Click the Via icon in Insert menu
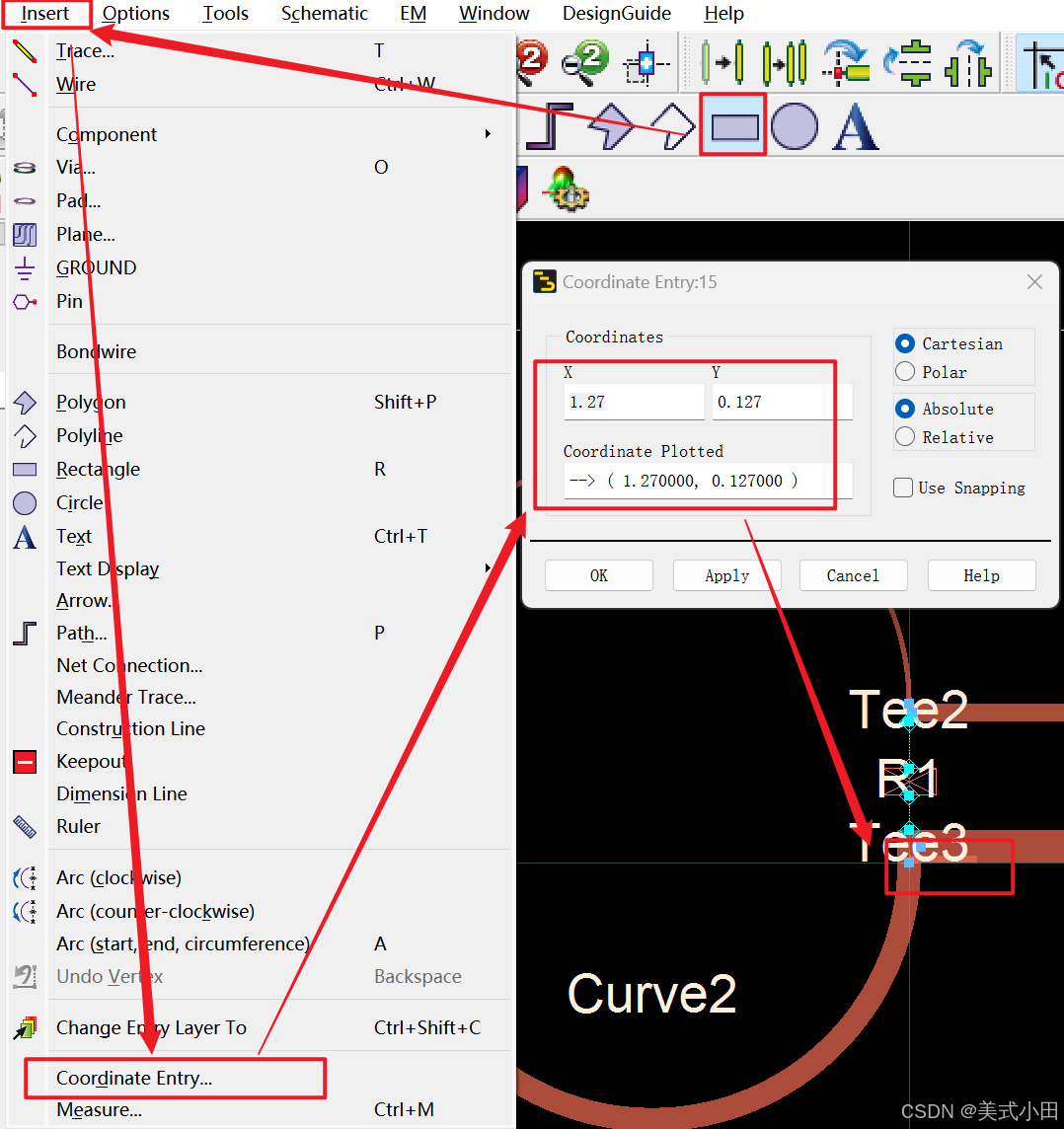This screenshot has height=1129, width=1064. pos(25,168)
